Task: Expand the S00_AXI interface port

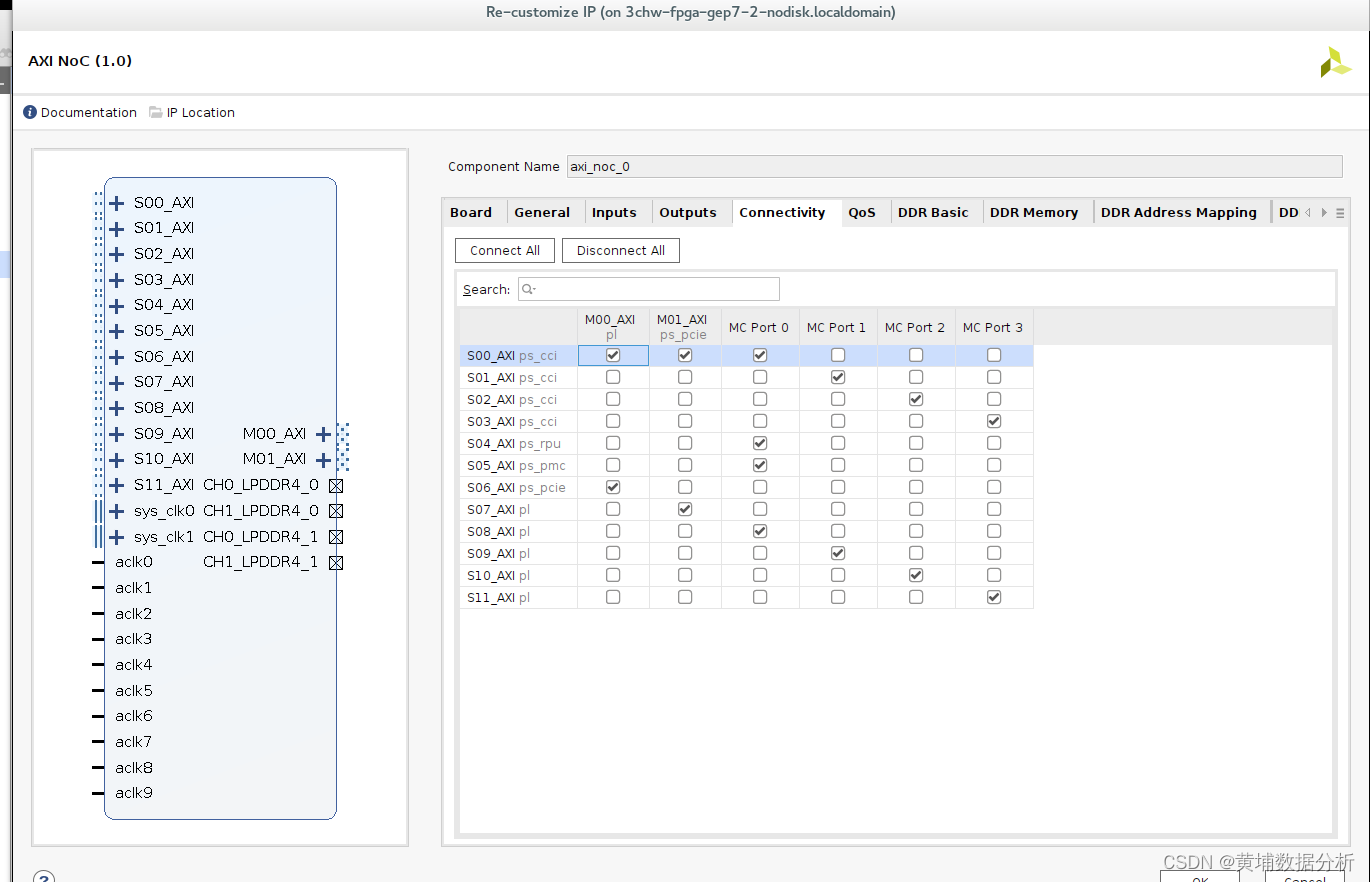Action: coord(117,203)
